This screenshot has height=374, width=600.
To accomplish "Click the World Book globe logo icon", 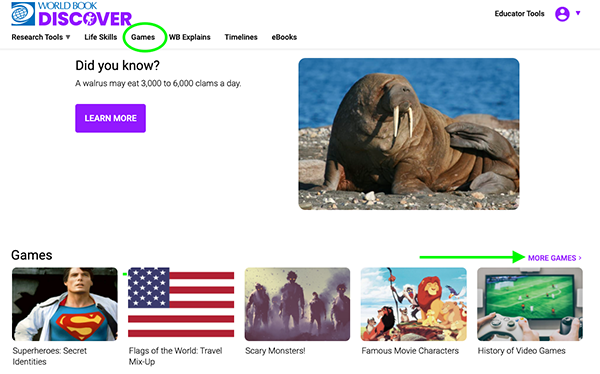I will click(x=23, y=14).
